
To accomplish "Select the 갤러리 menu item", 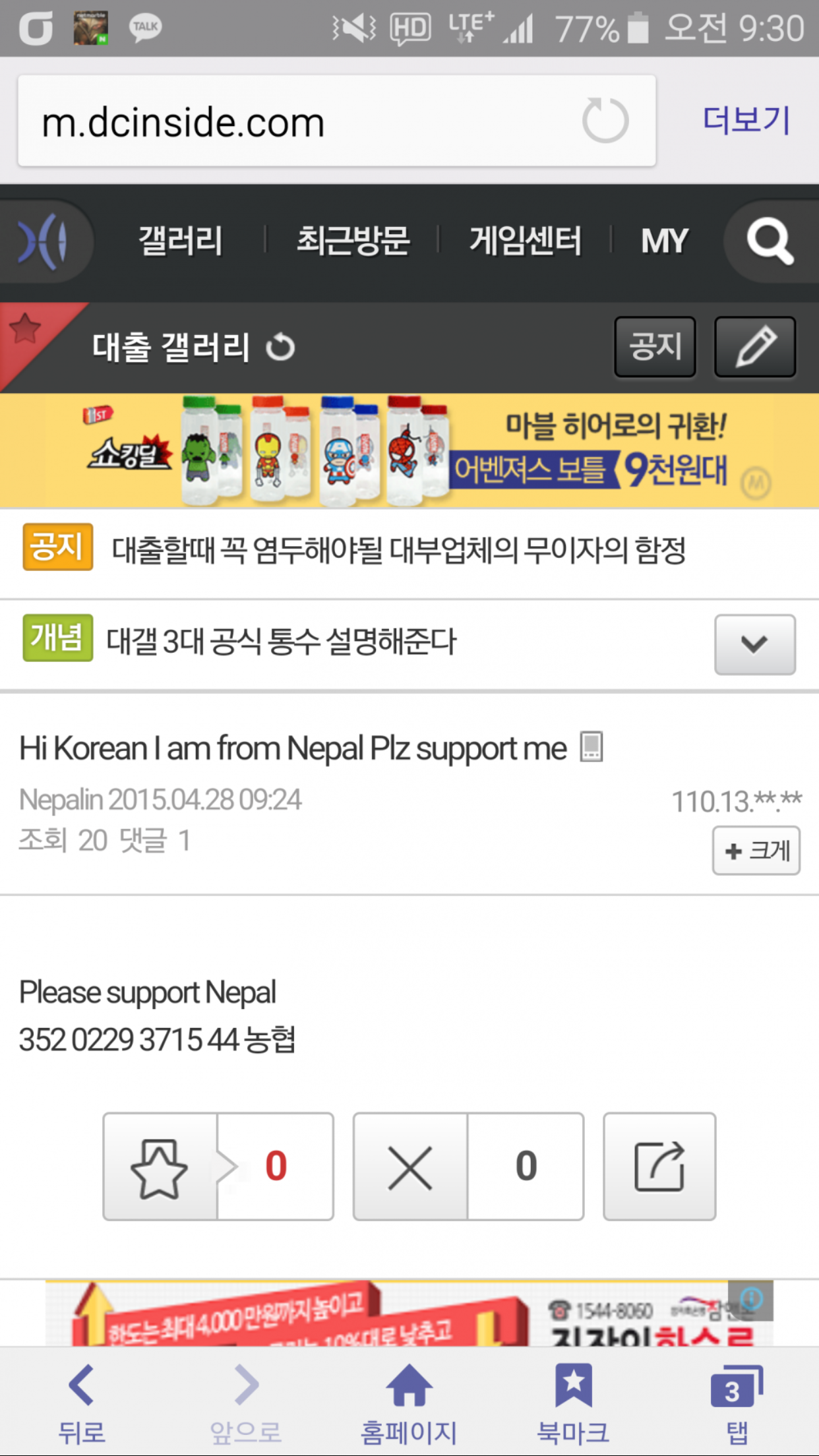I will pos(180,241).
